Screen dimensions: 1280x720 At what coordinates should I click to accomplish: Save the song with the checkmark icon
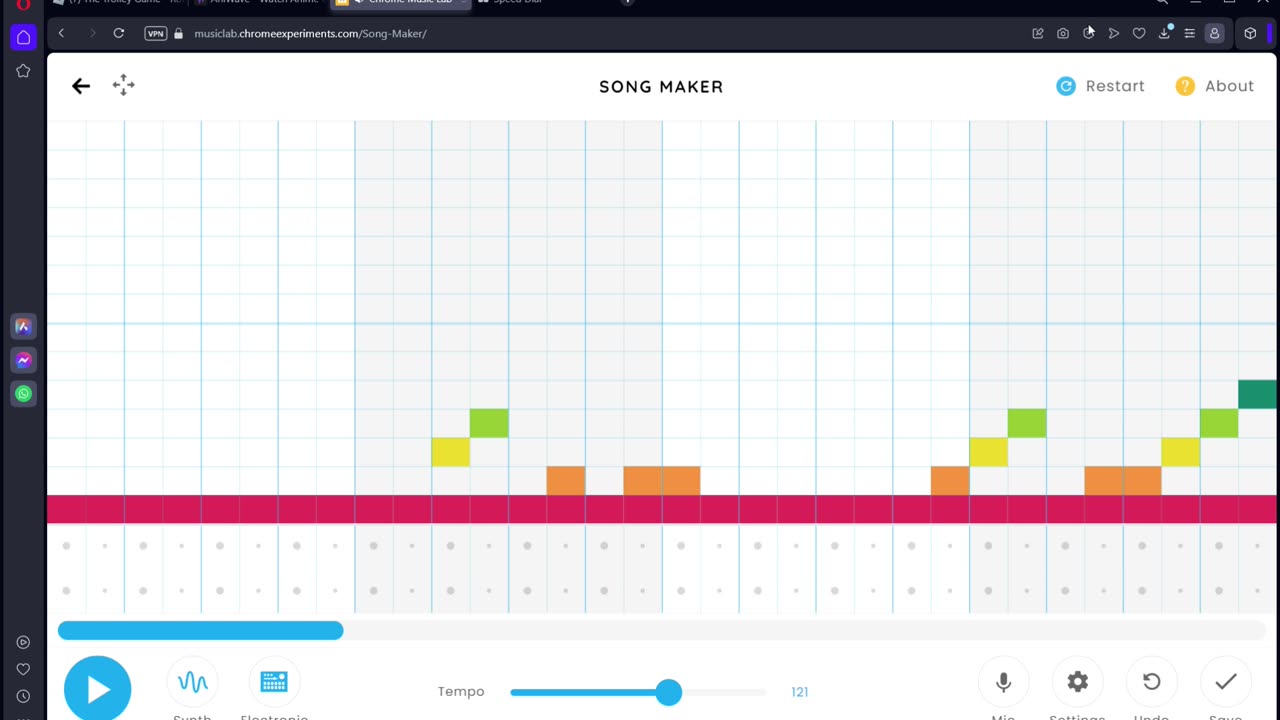point(1225,682)
